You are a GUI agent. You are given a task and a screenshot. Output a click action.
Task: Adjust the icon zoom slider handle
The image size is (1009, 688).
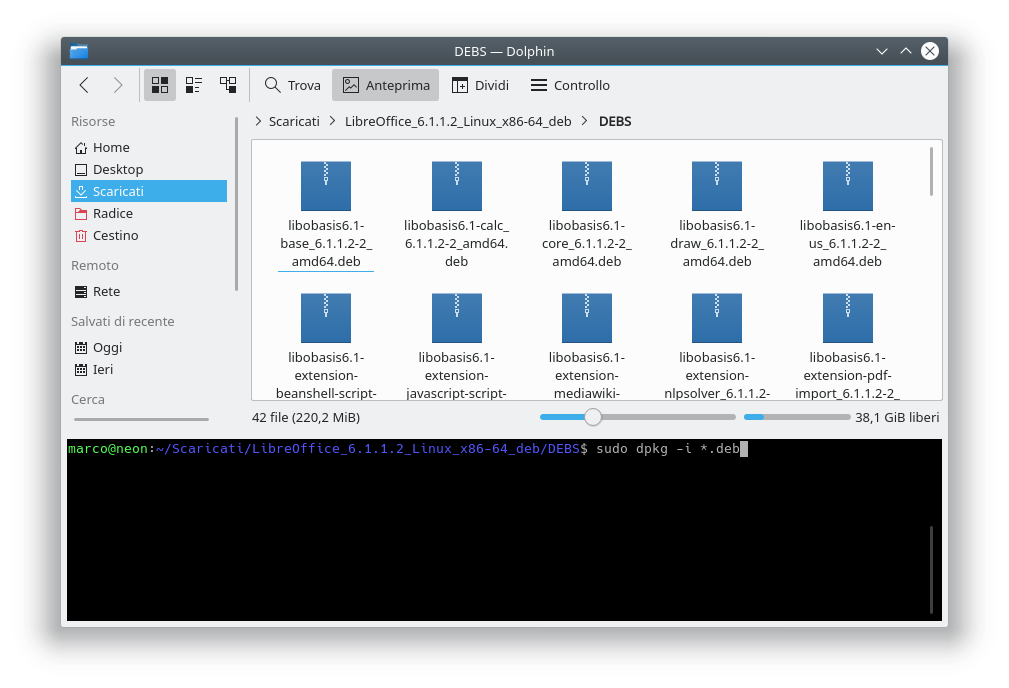593,417
